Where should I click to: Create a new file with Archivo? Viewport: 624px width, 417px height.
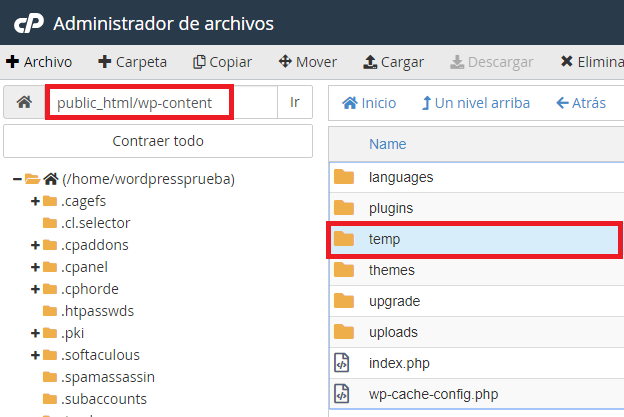pyautogui.click(x=39, y=62)
